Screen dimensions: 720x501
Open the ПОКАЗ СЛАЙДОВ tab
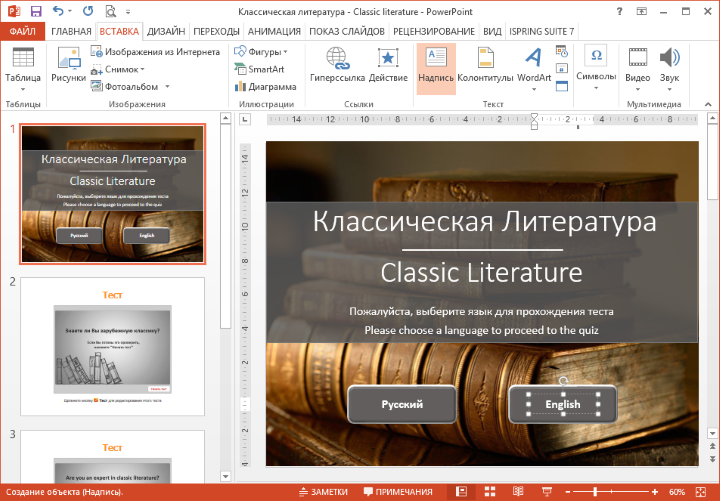click(x=347, y=31)
